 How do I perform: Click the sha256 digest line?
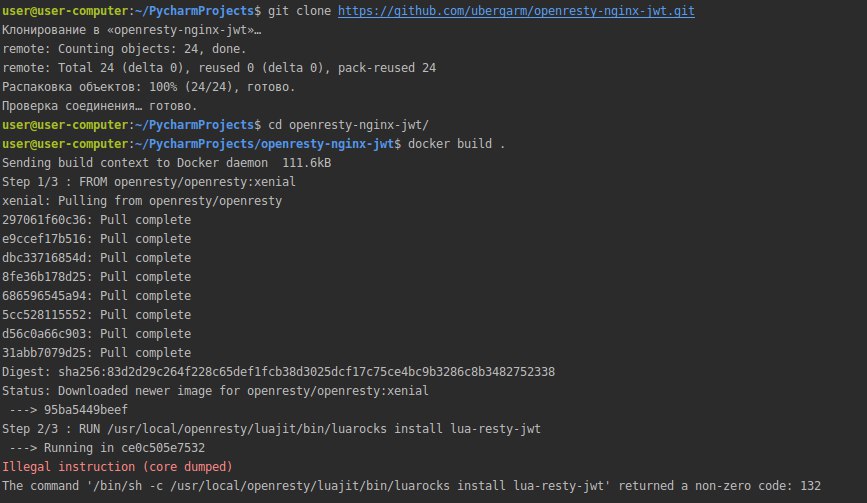tap(278, 371)
